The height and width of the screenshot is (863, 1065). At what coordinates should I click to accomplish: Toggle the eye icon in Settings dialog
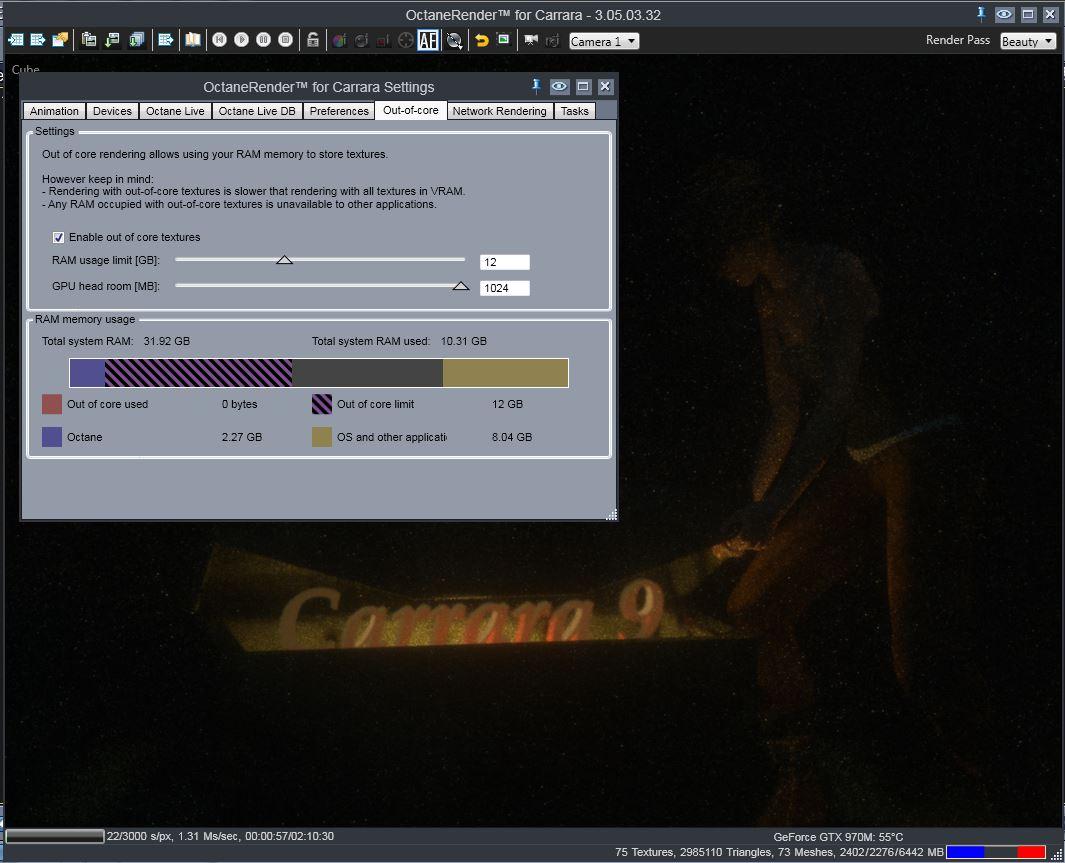[559, 86]
